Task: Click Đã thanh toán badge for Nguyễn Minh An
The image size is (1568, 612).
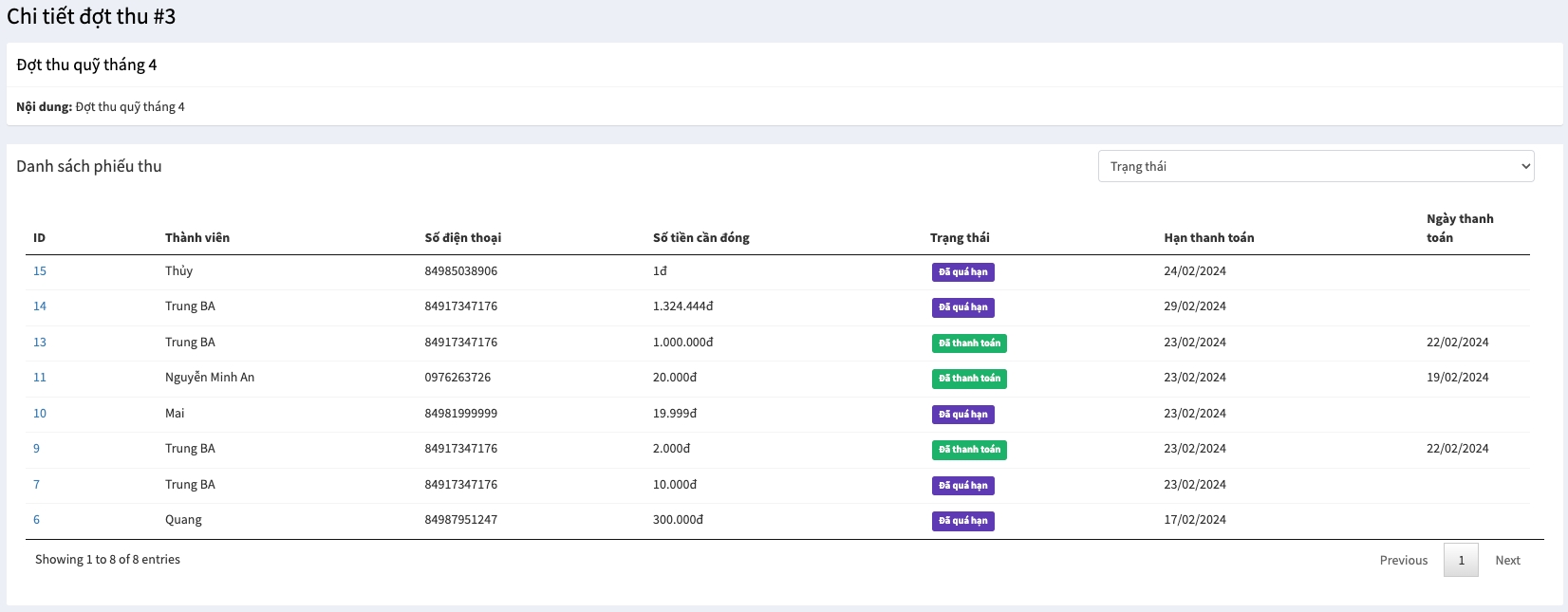Action: click(969, 379)
